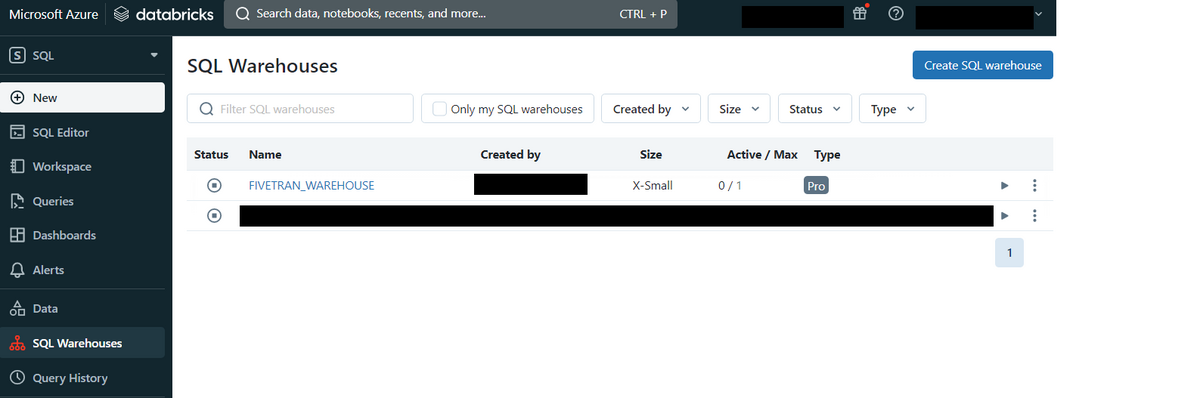Viewport: 1200px width, 398px height.
Task: Click the Status column header
Action: tap(211, 155)
